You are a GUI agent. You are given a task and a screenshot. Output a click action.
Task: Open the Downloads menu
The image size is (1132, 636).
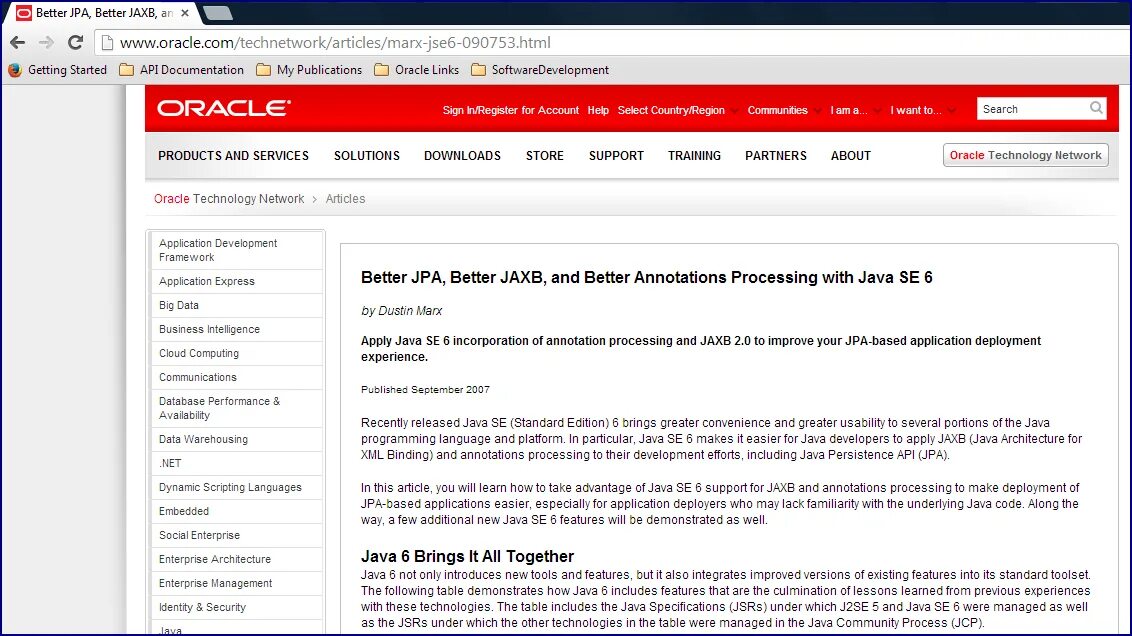pos(462,156)
